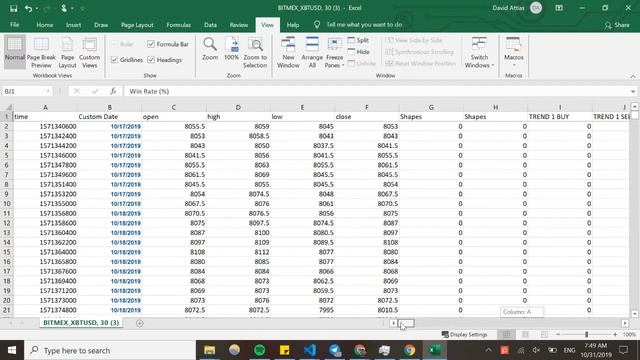Screen dimensions: 640x360
Task: Switch to the Review tab
Action: [239, 25]
